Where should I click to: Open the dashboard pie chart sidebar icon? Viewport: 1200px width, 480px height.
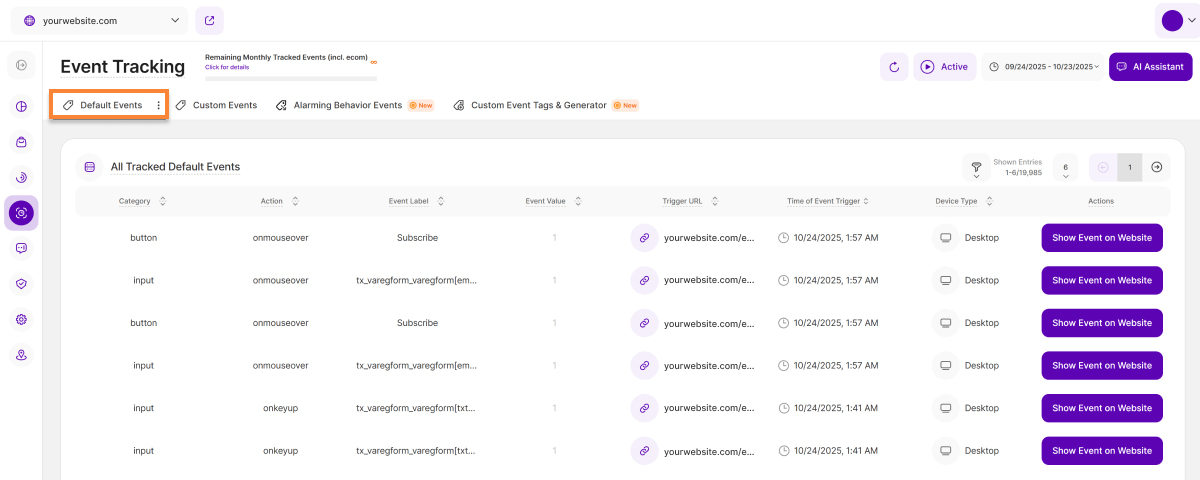(x=21, y=106)
